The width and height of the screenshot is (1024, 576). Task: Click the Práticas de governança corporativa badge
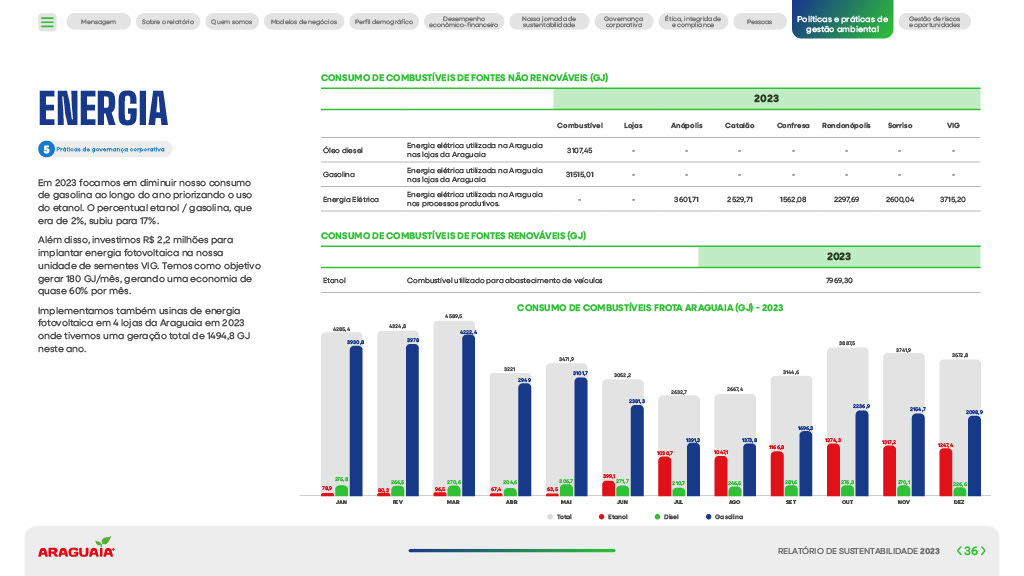pos(105,150)
